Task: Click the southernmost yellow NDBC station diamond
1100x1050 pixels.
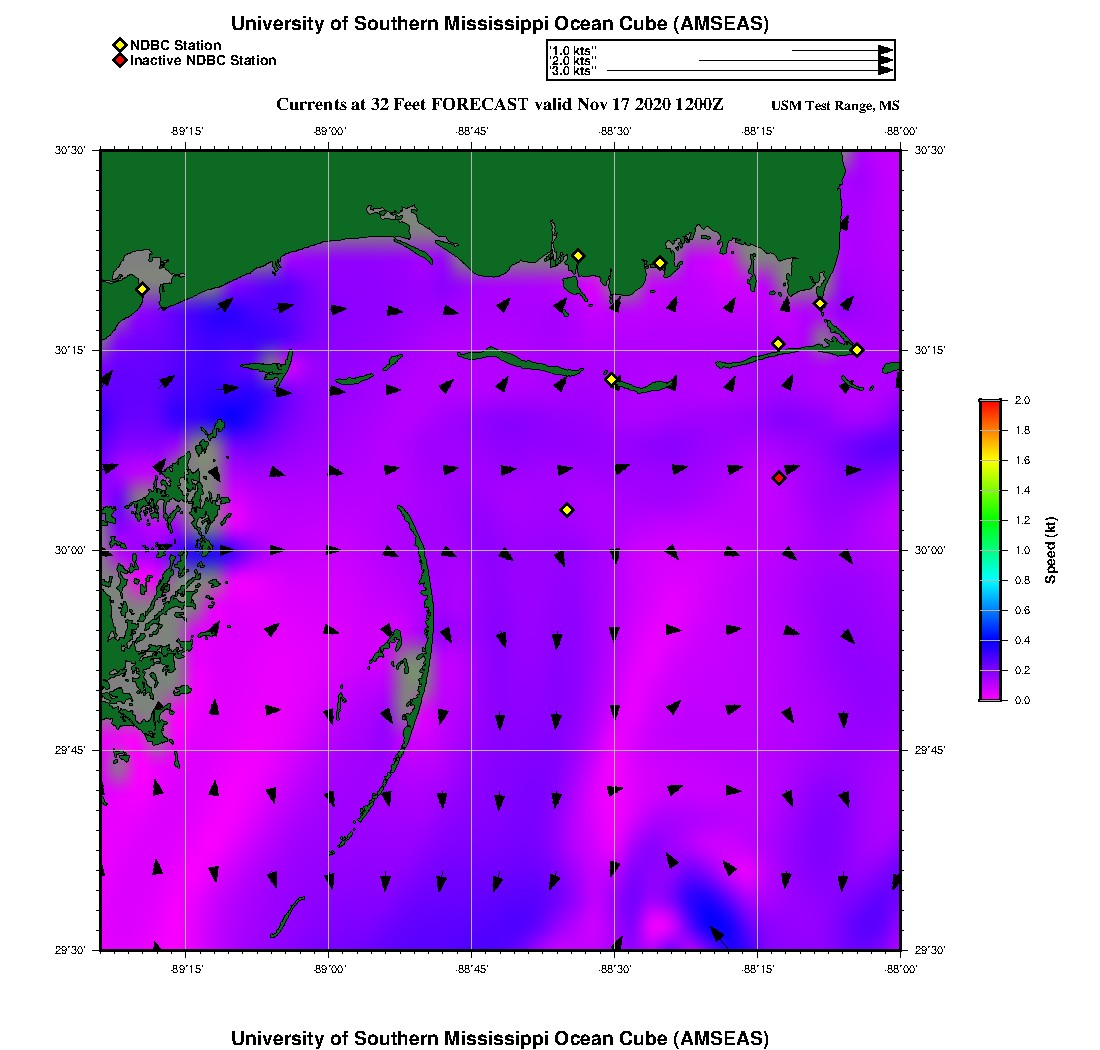Action: [x=567, y=510]
